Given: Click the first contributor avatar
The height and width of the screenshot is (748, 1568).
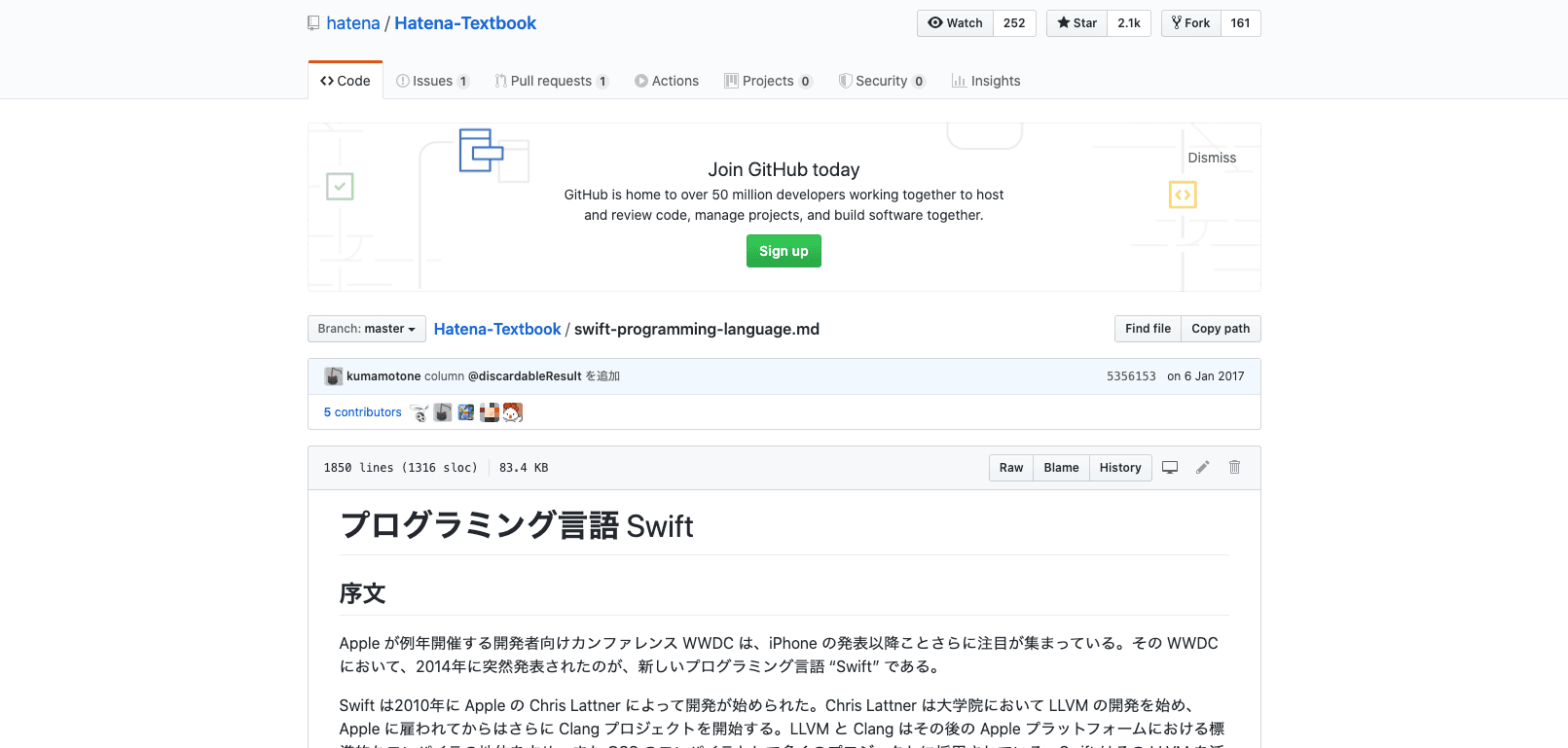Looking at the screenshot, I should click(419, 413).
